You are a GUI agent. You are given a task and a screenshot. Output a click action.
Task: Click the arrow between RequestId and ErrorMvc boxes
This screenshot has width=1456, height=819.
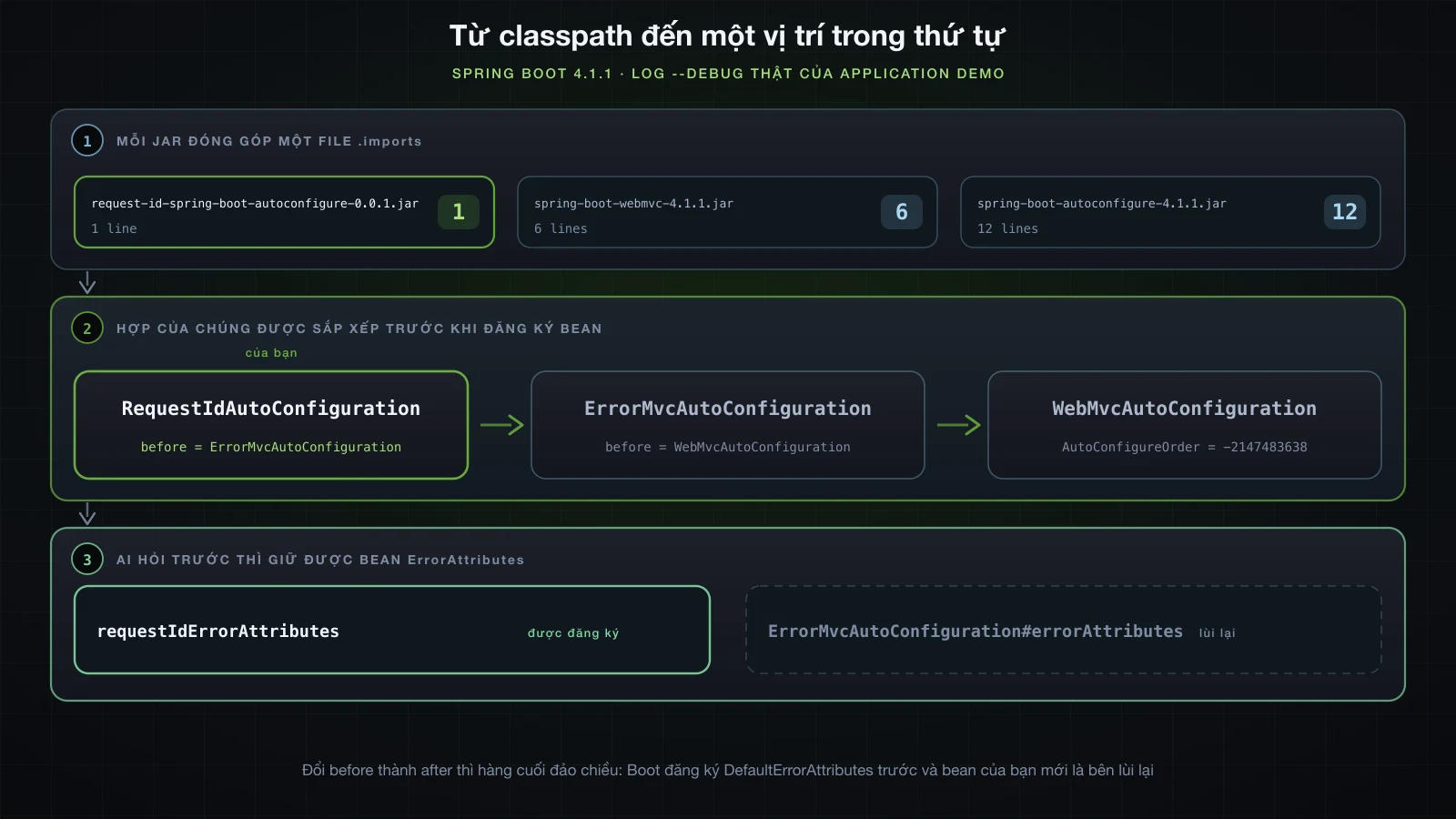[502, 425]
